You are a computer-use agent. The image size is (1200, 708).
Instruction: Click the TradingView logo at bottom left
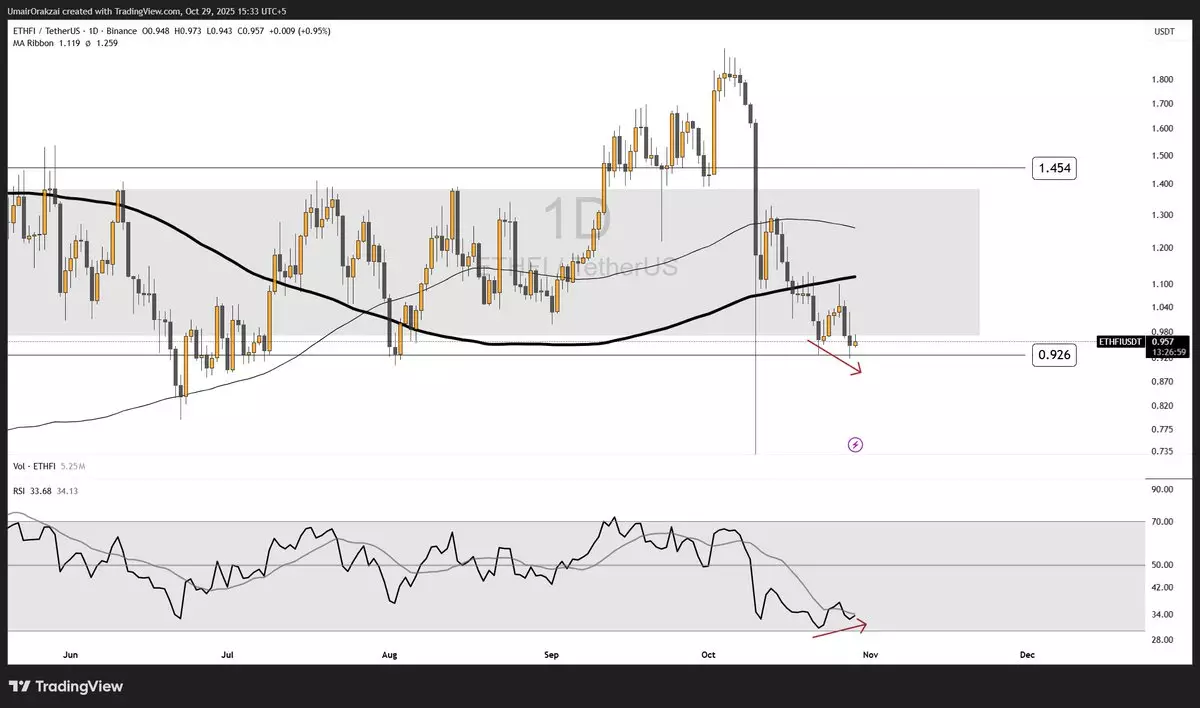pos(66,686)
